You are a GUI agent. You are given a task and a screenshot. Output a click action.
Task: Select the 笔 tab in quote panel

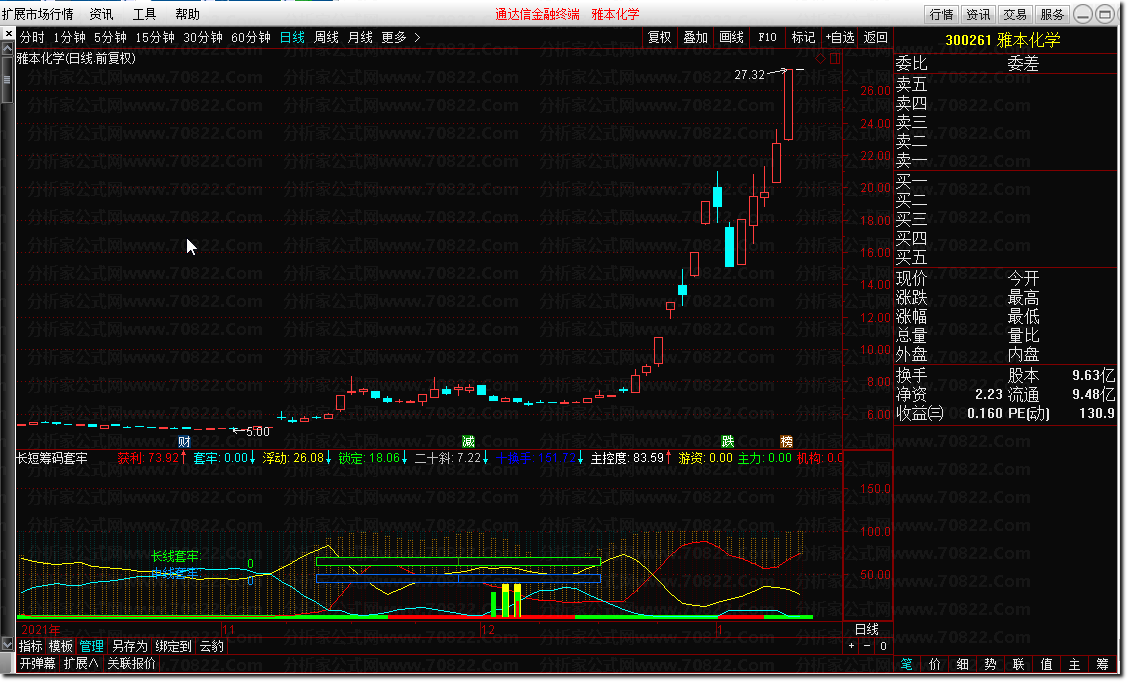click(x=907, y=664)
